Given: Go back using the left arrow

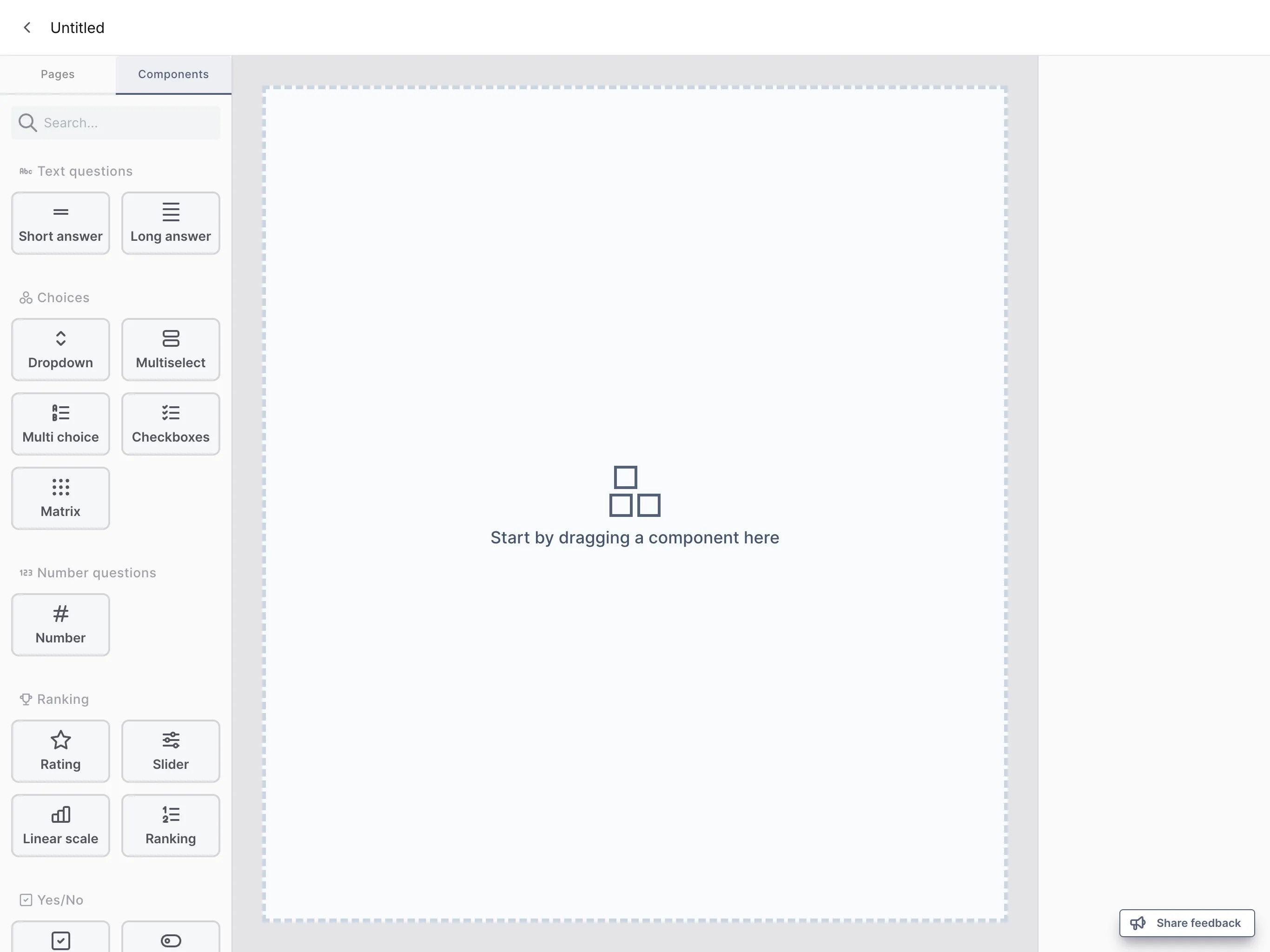Looking at the screenshot, I should click(x=27, y=27).
